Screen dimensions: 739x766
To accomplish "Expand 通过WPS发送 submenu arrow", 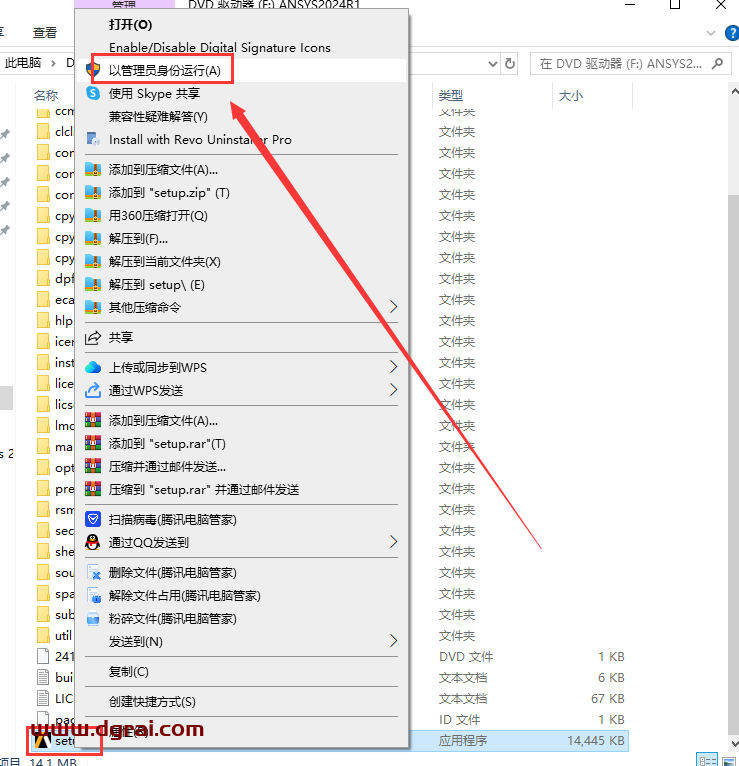I will (393, 390).
